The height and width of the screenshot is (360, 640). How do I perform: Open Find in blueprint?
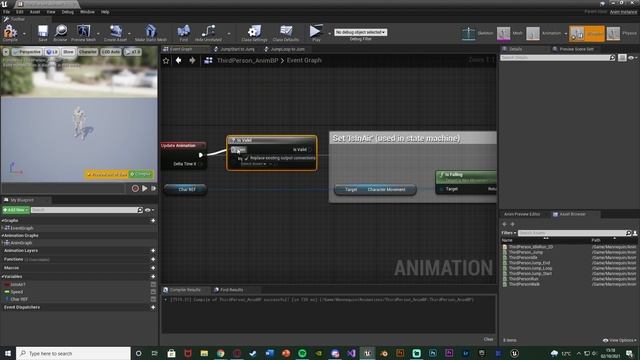click(x=184, y=33)
